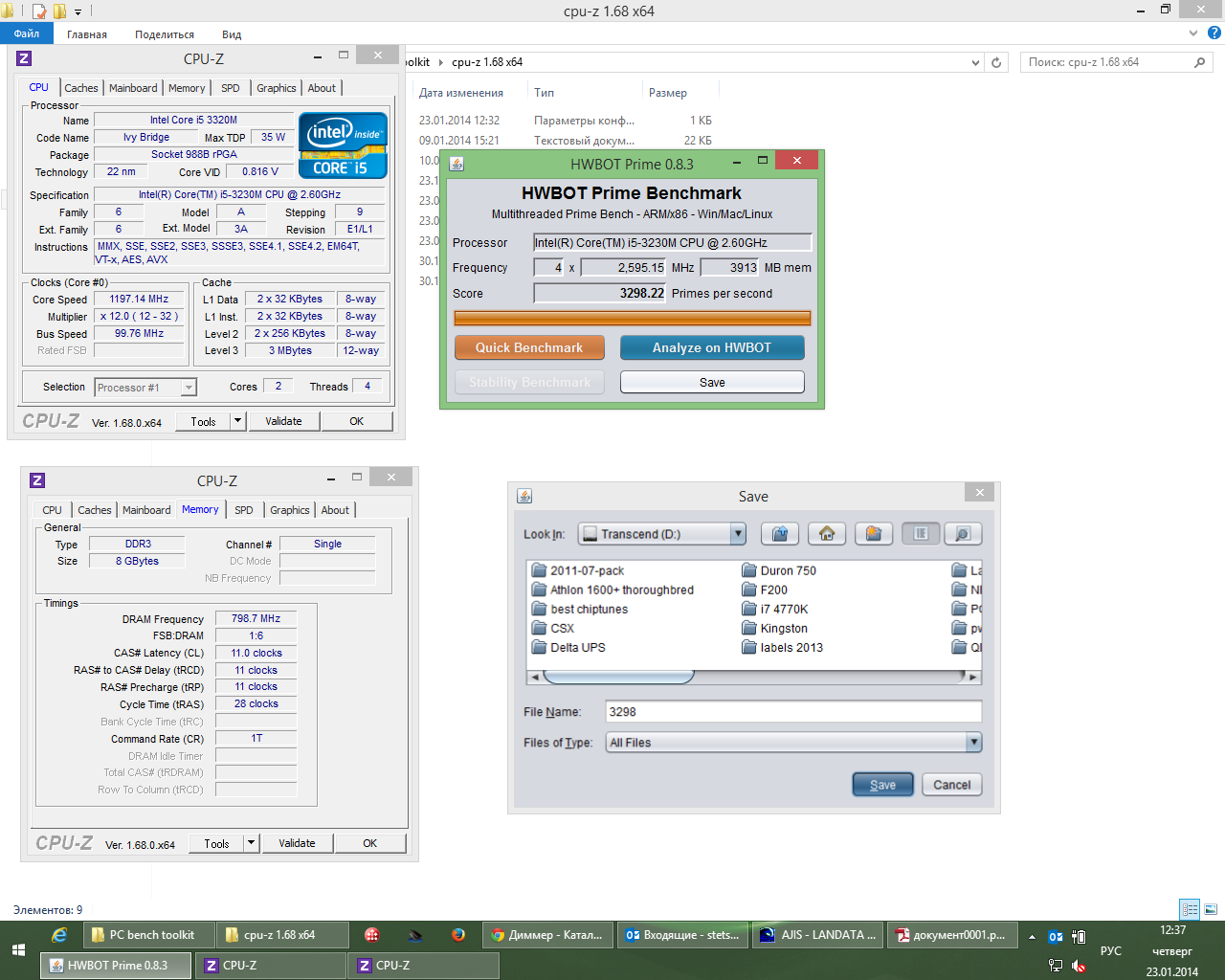
Task: Open the Windows Start button
Action: (18, 950)
